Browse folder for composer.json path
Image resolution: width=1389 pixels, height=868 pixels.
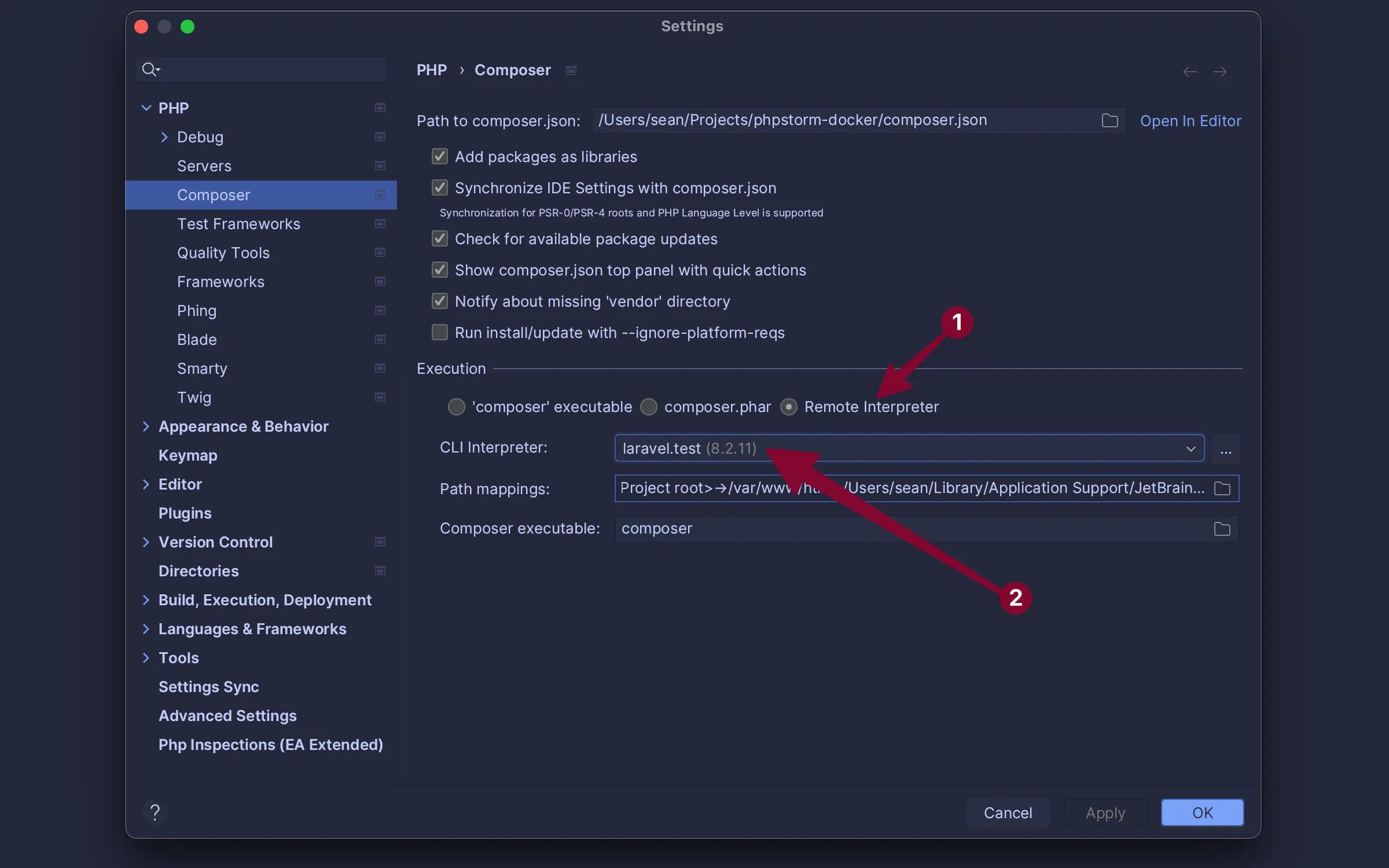(x=1109, y=120)
